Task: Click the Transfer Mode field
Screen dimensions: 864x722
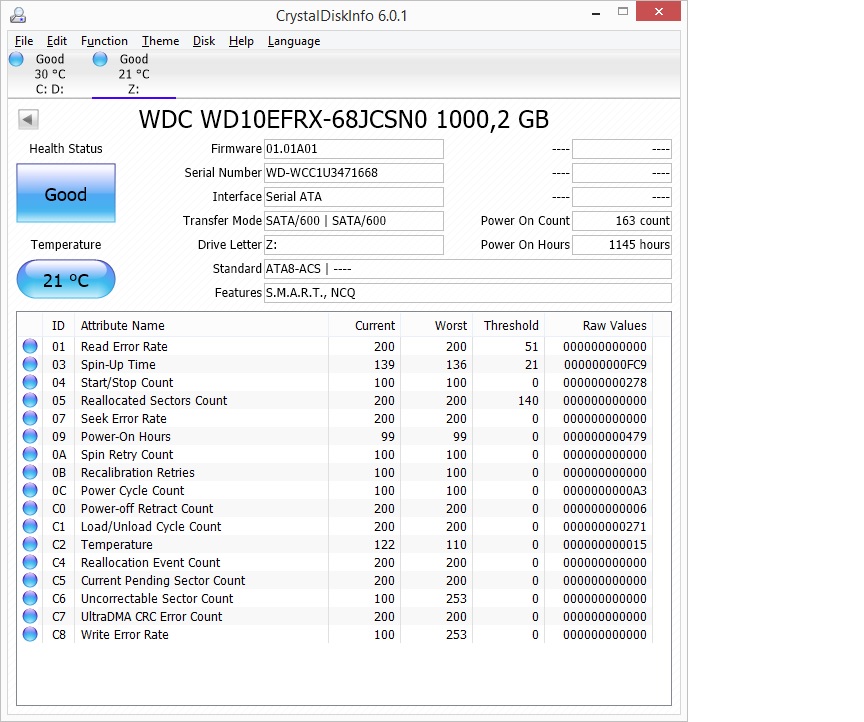Action: 354,220
